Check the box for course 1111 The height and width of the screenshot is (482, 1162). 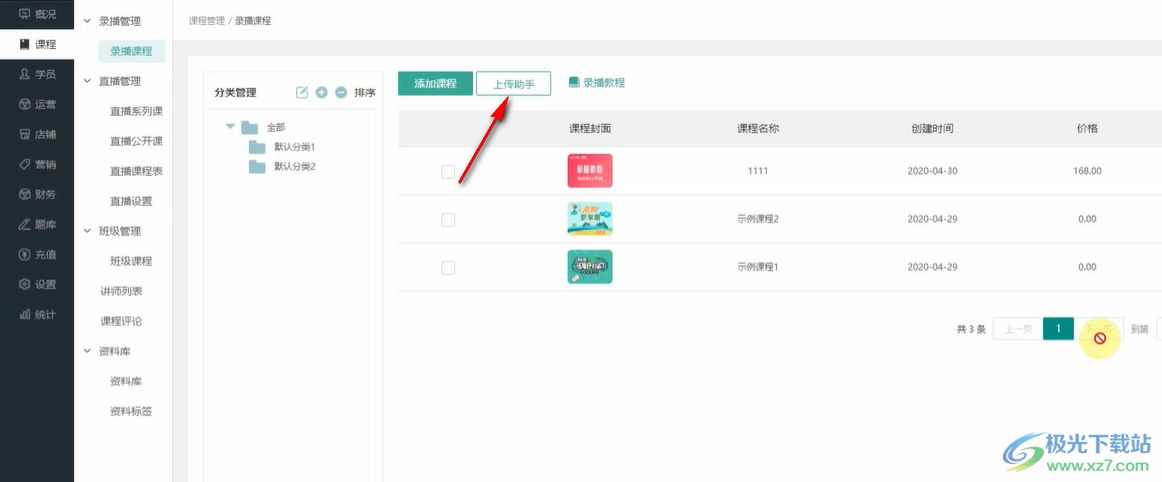(x=448, y=172)
